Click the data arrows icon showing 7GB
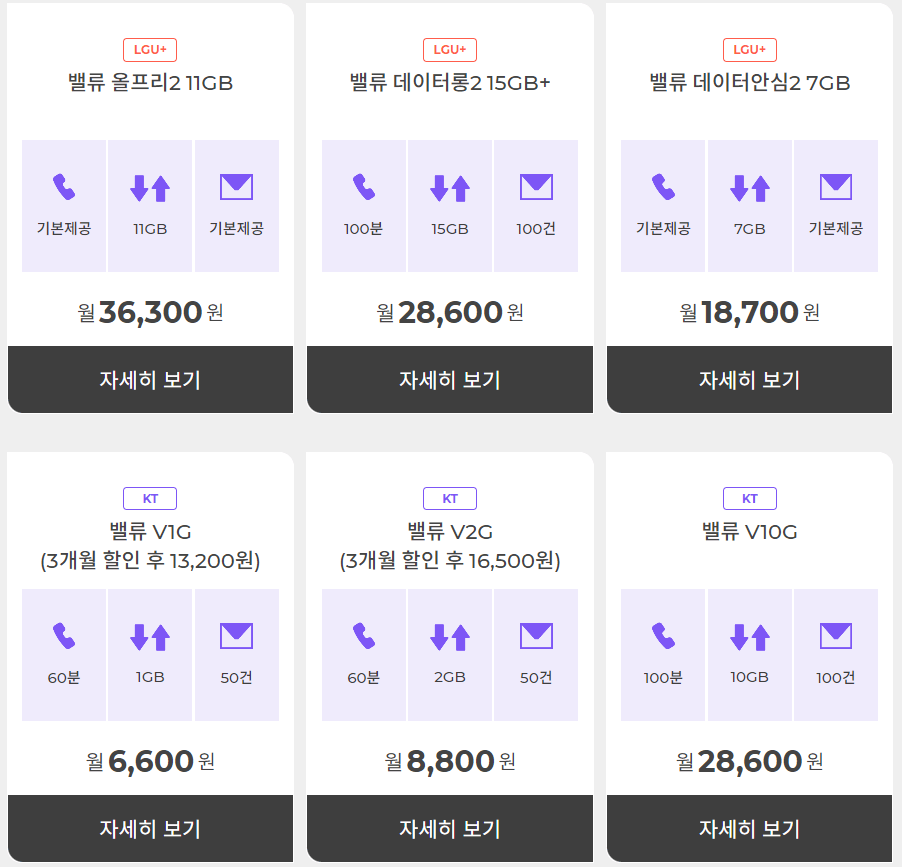The image size is (902, 867). click(749, 186)
